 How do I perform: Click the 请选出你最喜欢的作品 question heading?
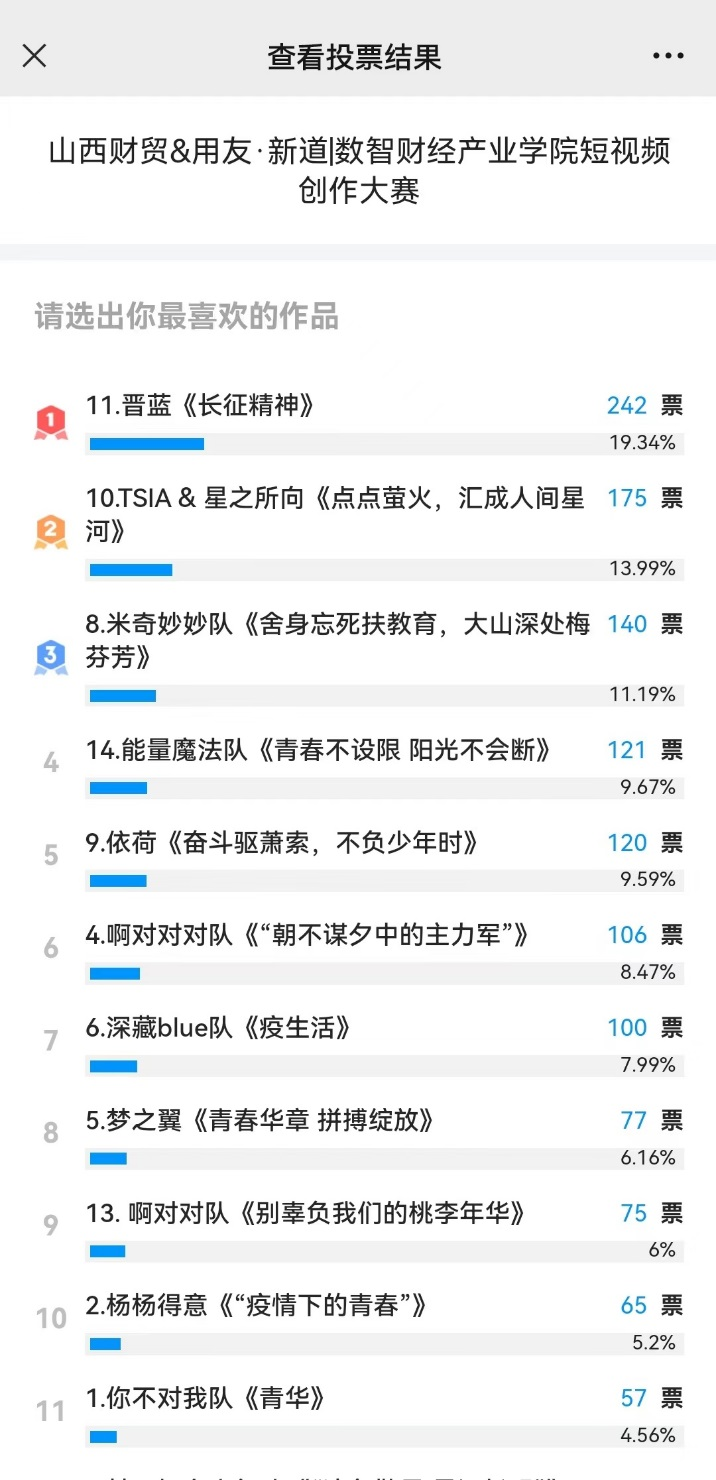[187, 316]
